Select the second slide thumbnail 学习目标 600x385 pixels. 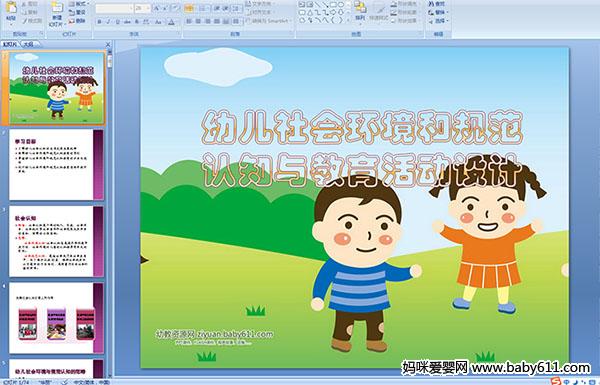pyautogui.click(x=56, y=165)
